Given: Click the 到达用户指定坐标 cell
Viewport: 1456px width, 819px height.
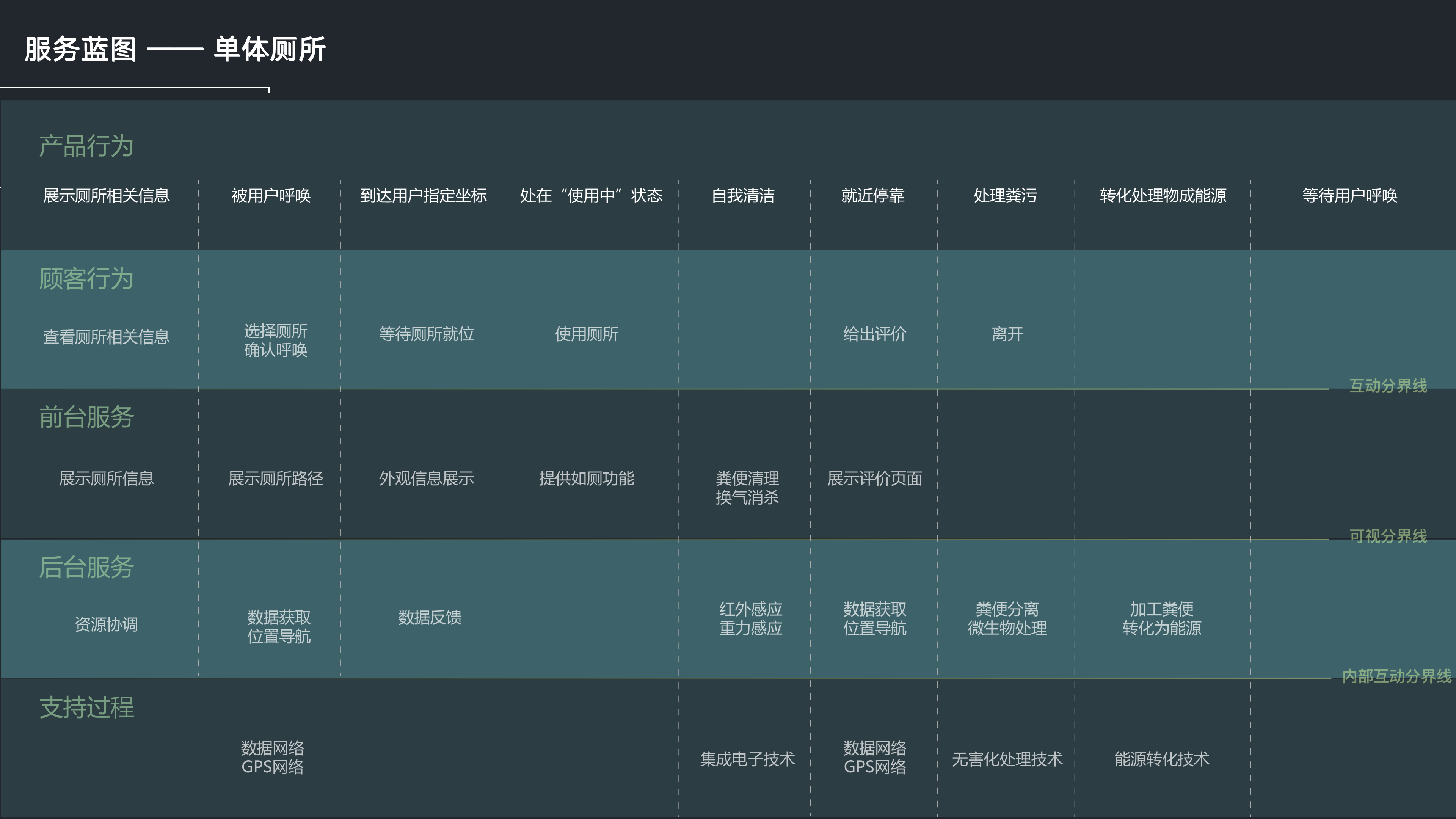Looking at the screenshot, I should [424, 196].
